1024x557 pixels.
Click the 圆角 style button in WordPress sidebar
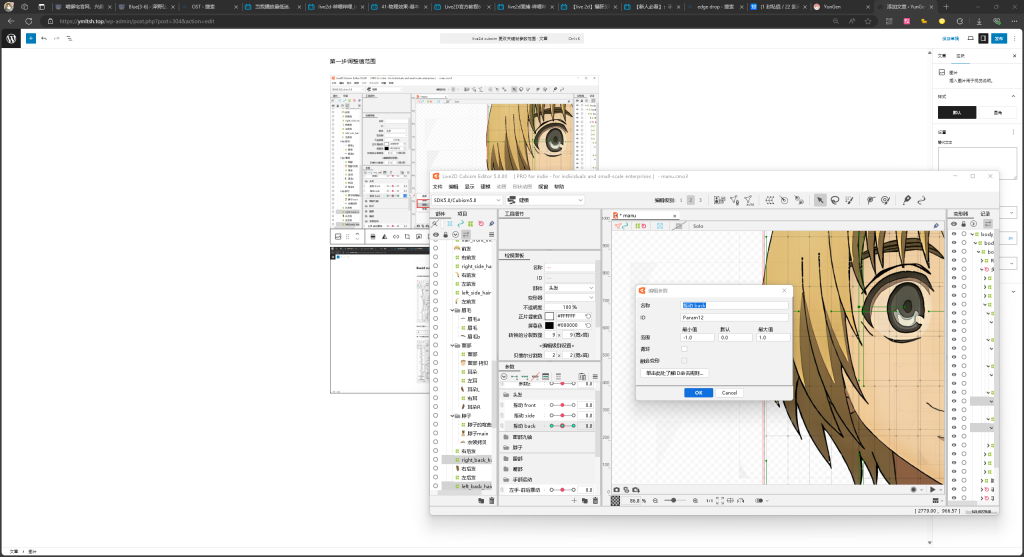point(997,113)
